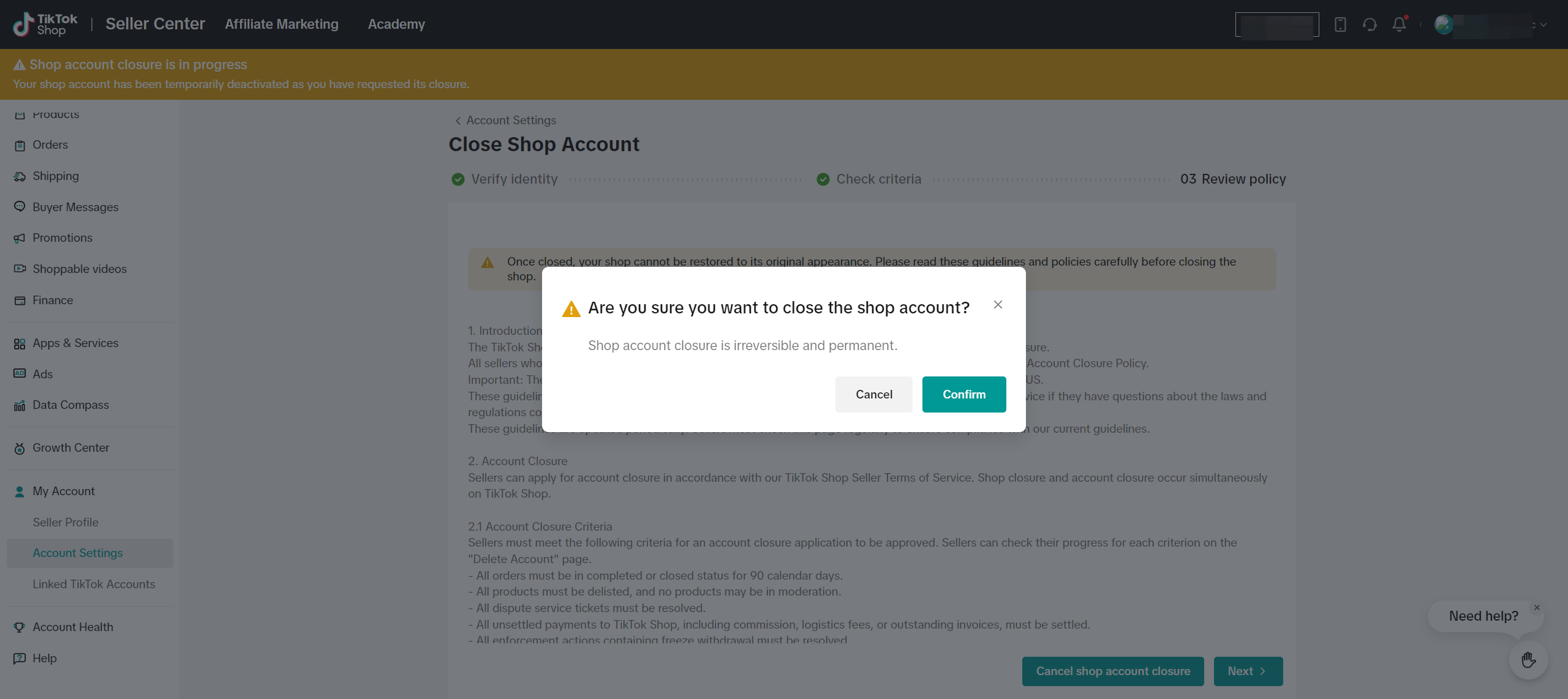
Task: Click the Next button
Action: [1247, 671]
